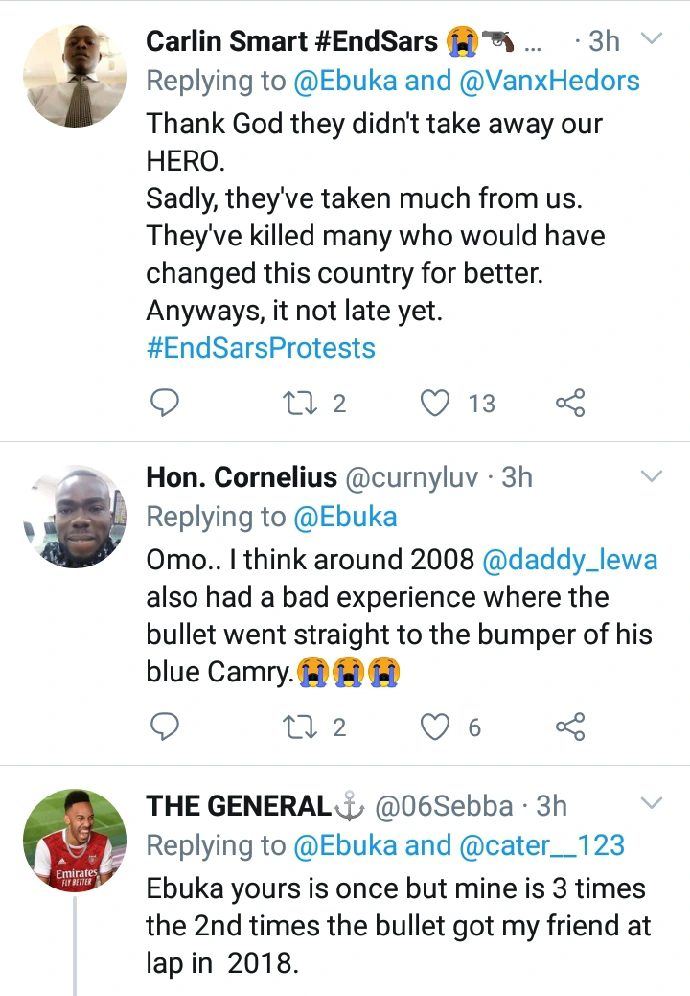Like Carlin Smart's tweet

click(435, 403)
